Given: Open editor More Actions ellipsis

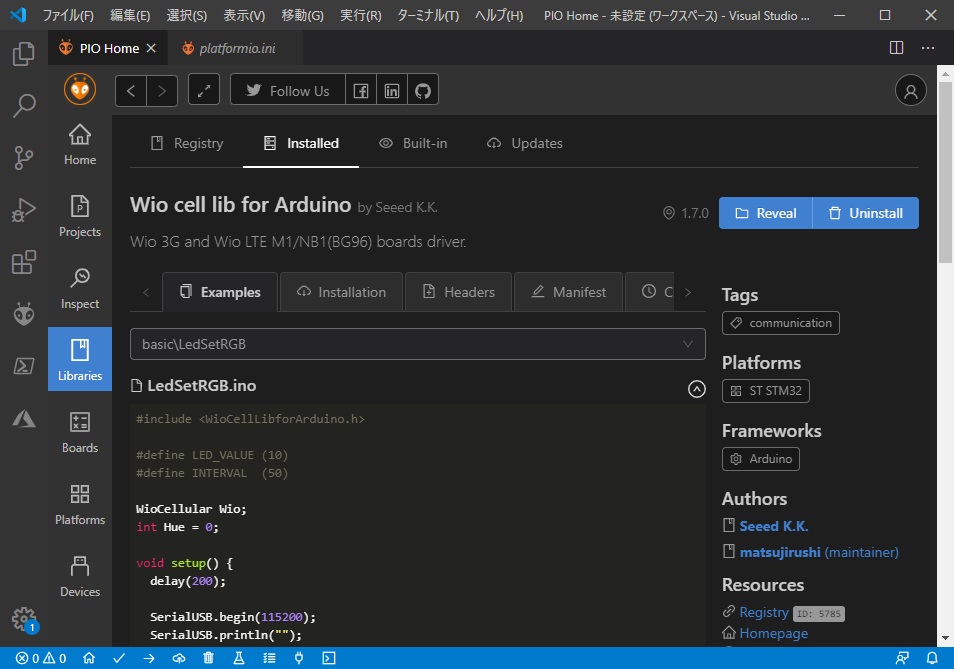Looking at the screenshot, I should (x=927, y=47).
